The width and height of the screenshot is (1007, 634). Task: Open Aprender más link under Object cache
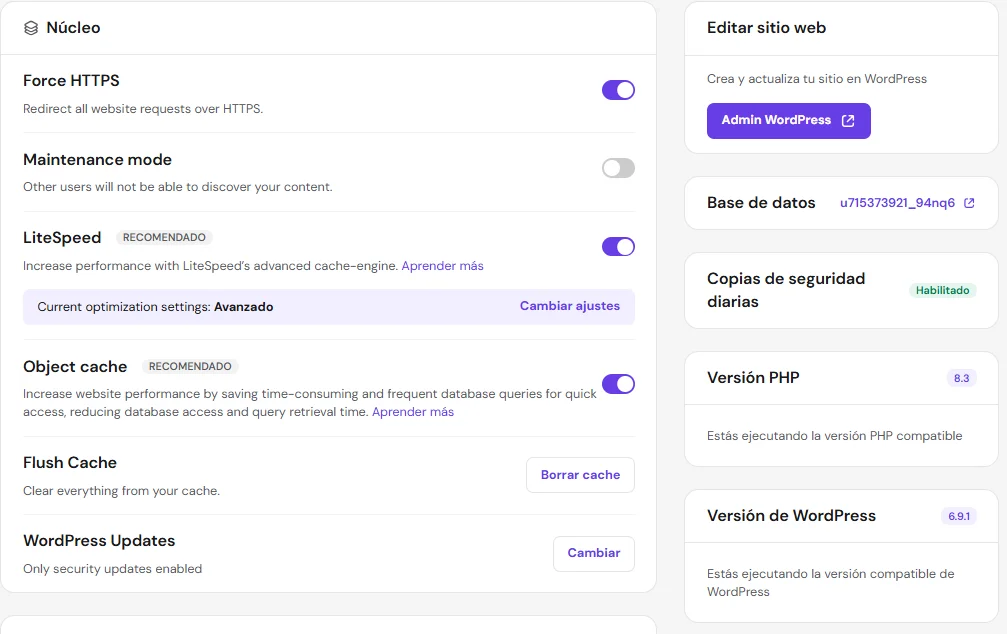pos(412,411)
